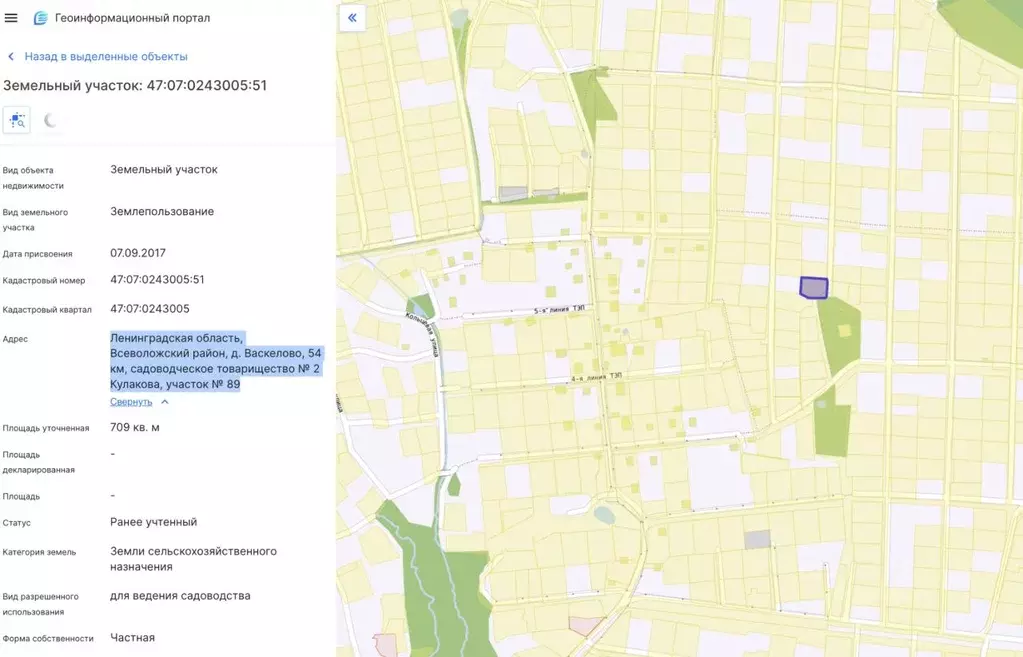Click the Геоинформационный портал logo icon
Image resolution: width=1023 pixels, height=657 pixels.
[40, 18]
